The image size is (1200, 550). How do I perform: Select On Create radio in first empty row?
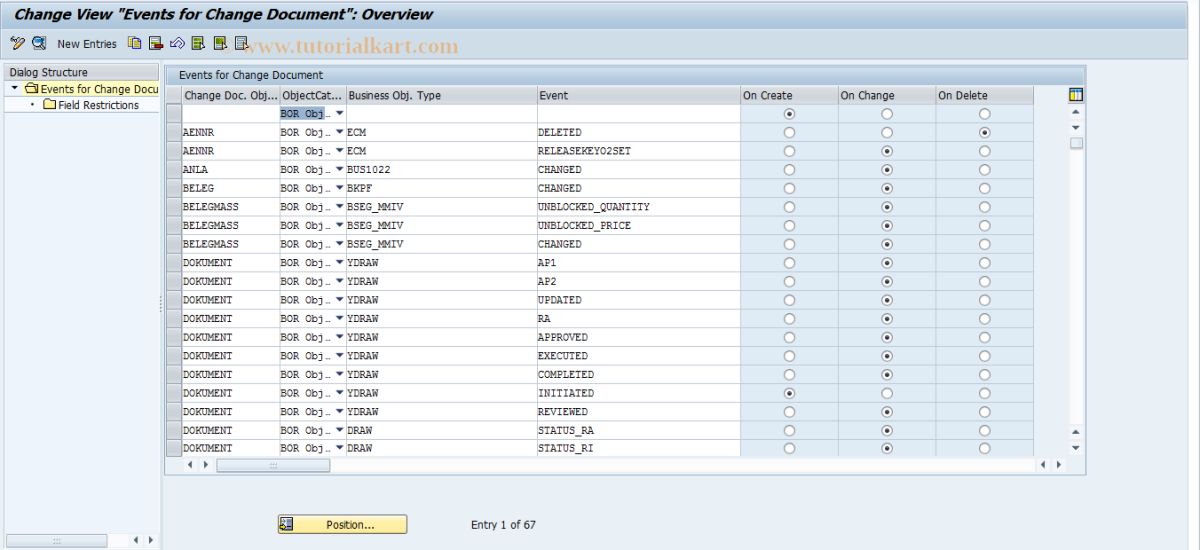click(x=789, y=114)
